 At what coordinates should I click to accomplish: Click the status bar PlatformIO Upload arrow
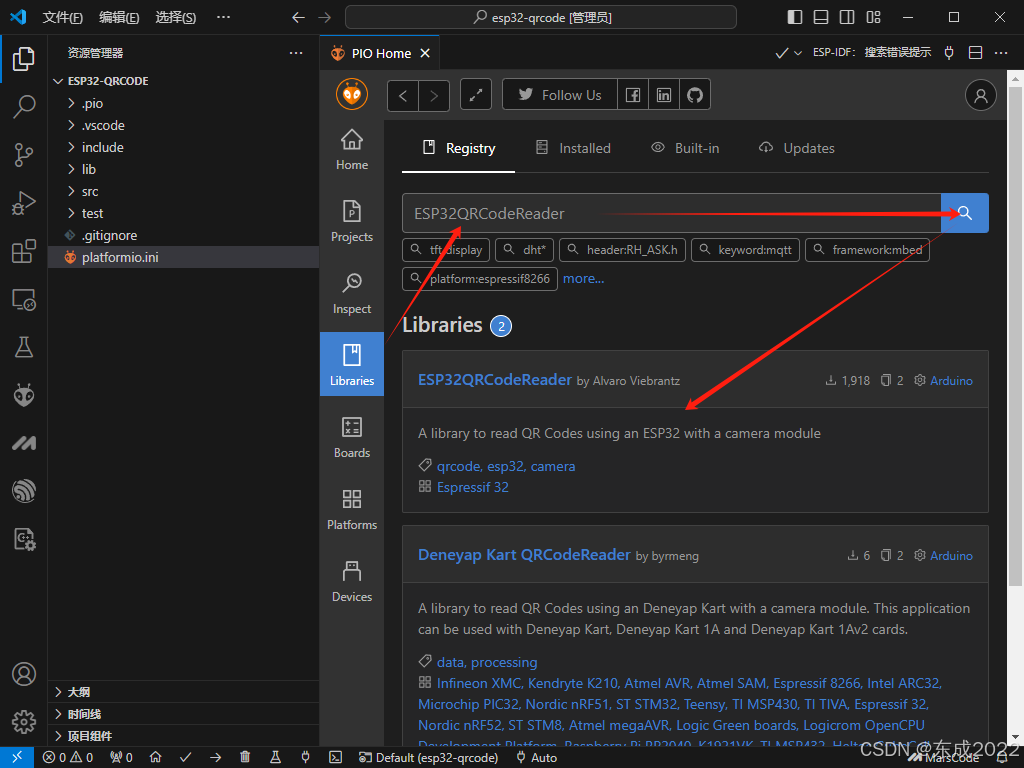[x=216, y=757]
